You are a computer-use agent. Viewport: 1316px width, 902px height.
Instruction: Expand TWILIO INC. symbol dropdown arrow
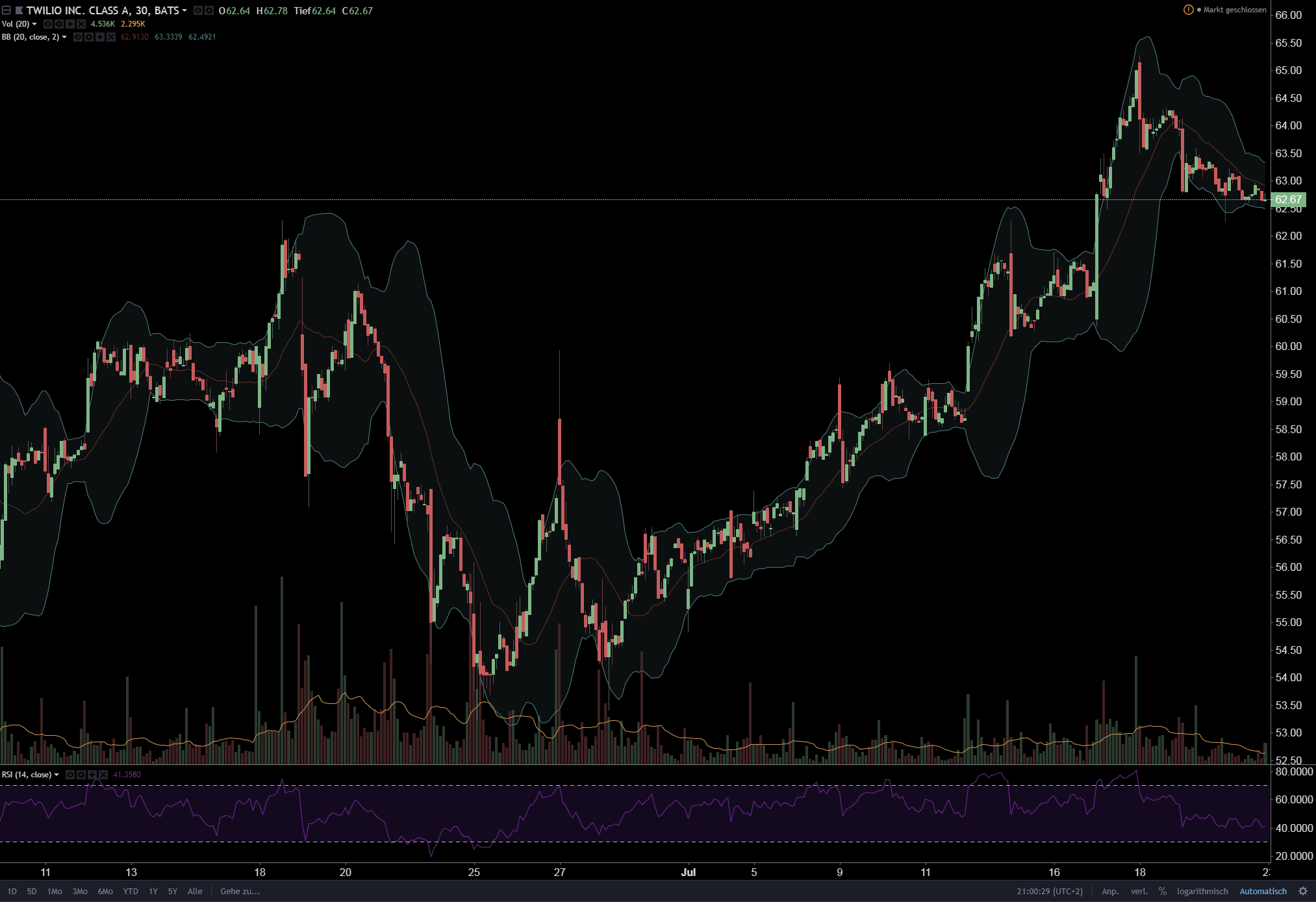[x=184, y=10]
